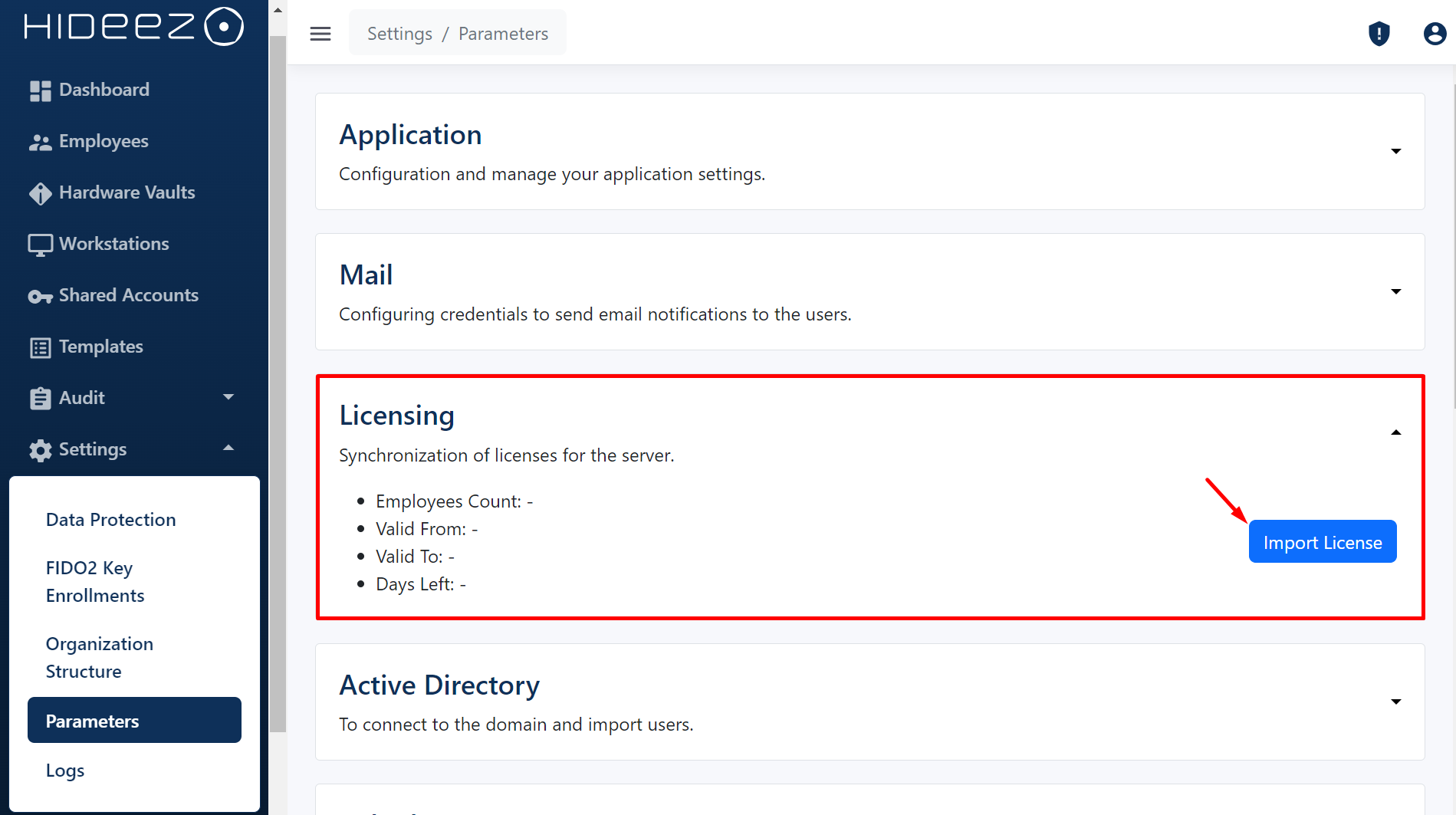Expand the Mail configuration panel
The image size is (1456, 815).
pos(1395,291)
